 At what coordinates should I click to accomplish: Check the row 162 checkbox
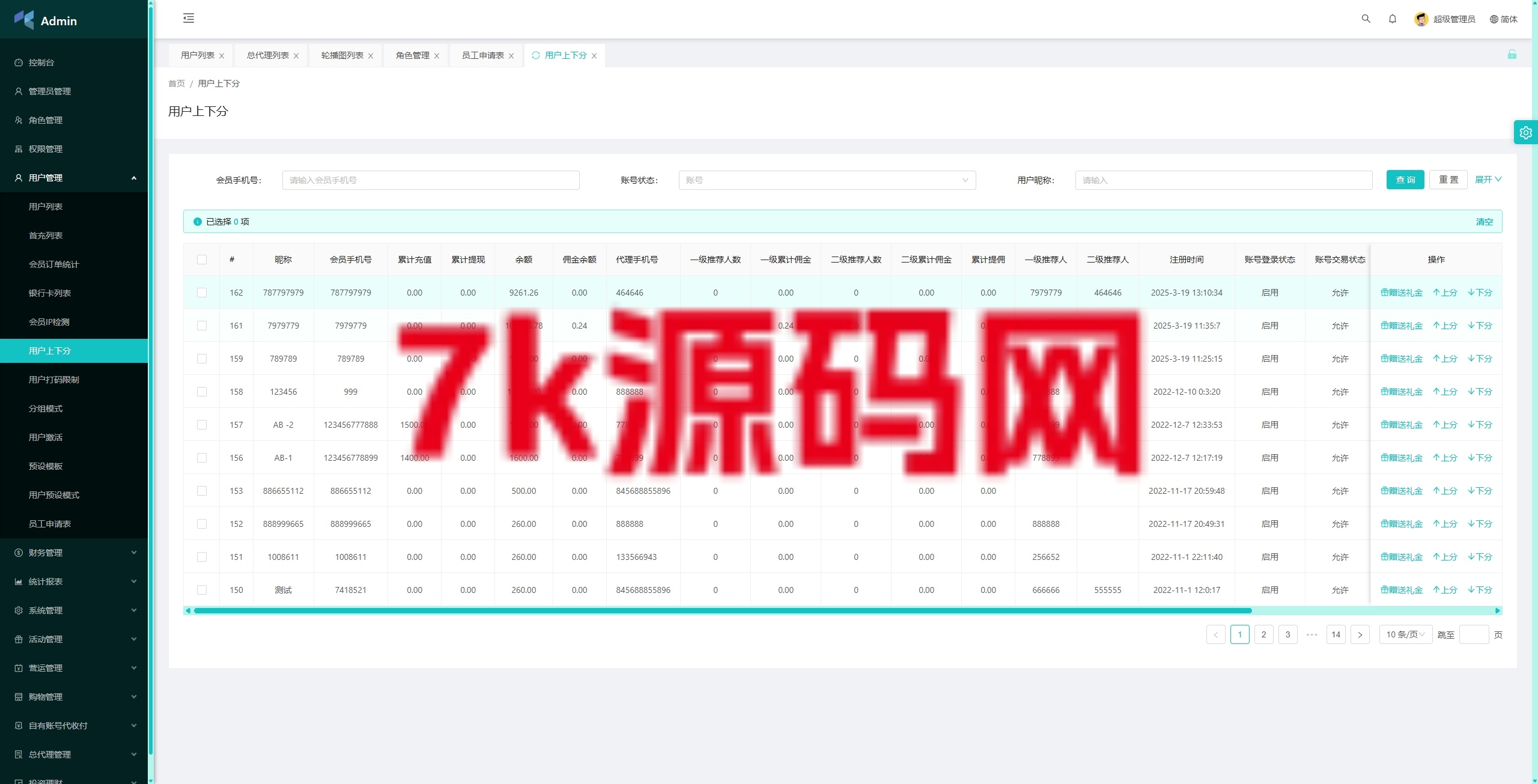[202, 293]
